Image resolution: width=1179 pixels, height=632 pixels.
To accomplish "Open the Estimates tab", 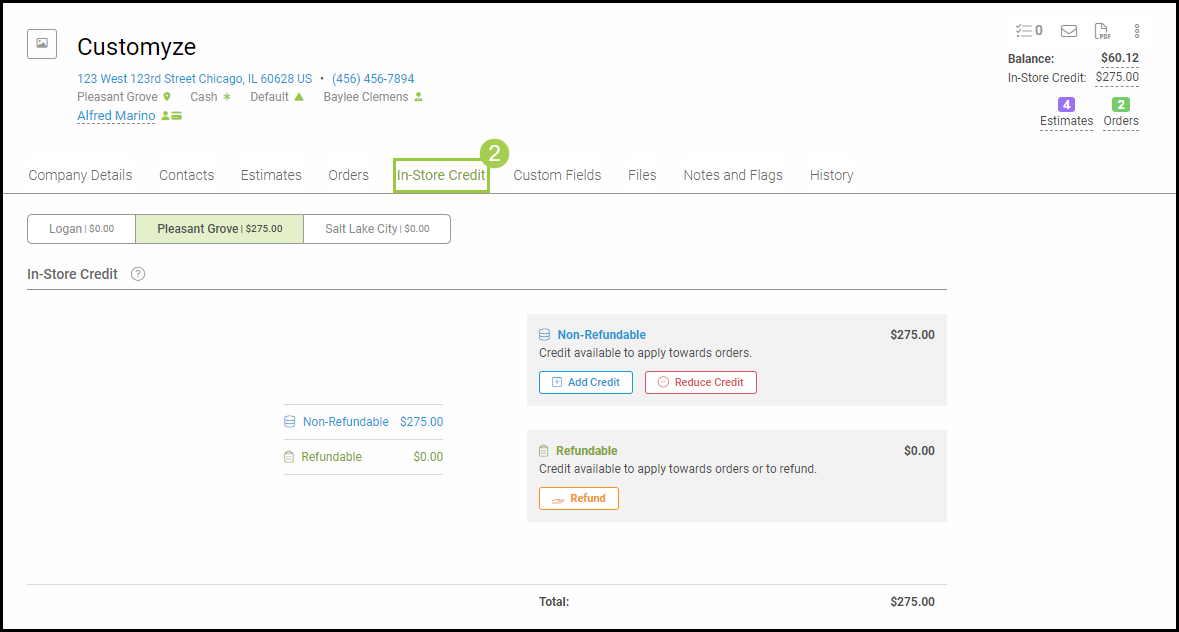I will click(271, 175).
